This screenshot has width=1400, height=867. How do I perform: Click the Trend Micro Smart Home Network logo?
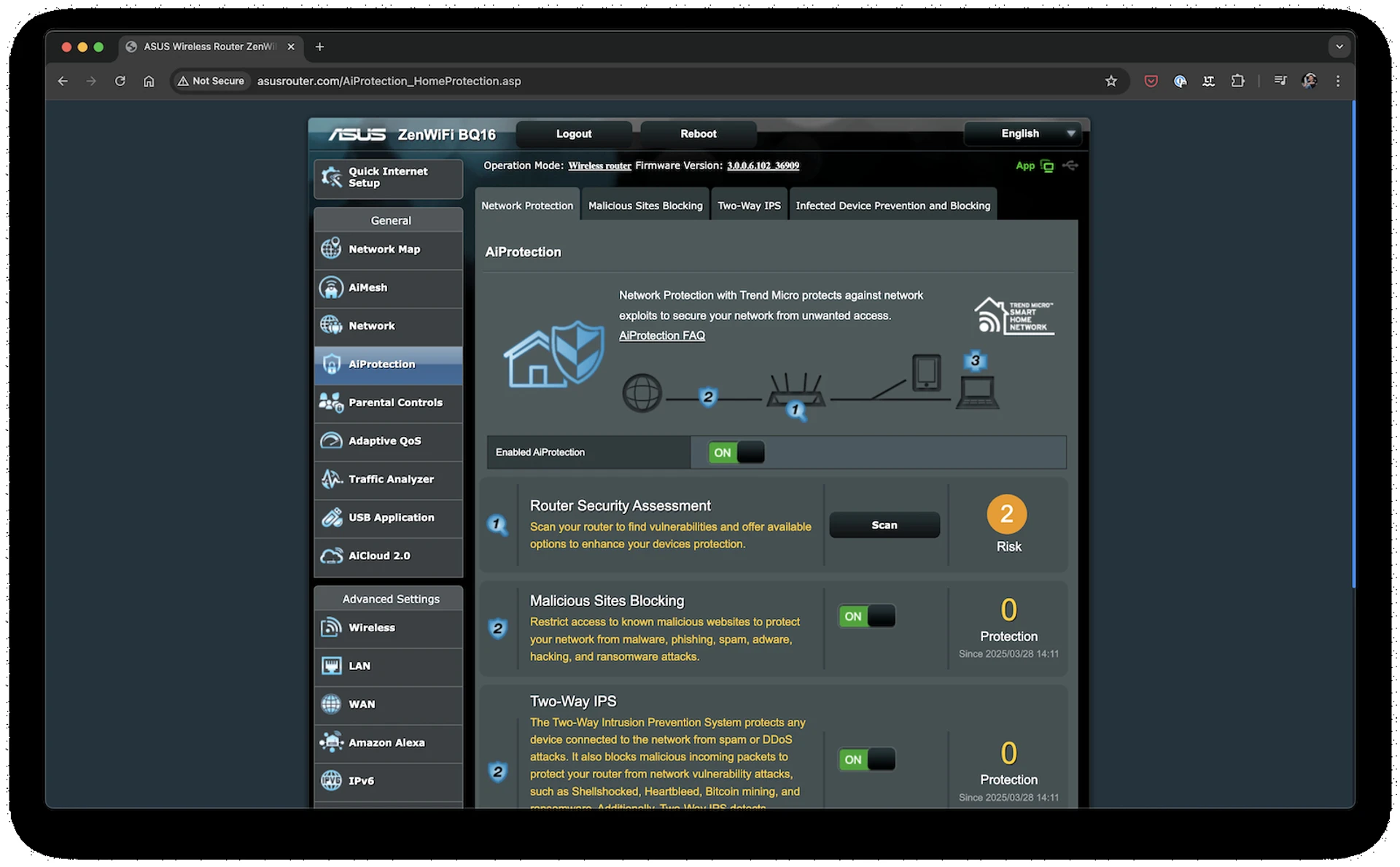pyautogui.click(x=1014, y=315)
